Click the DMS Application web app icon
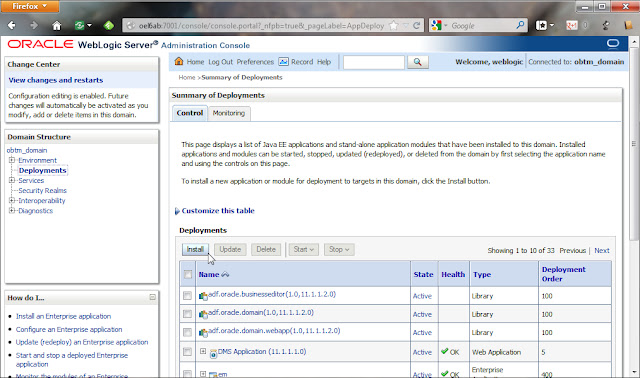This screenshot has width=640, height=378. [x=213, y=354]
